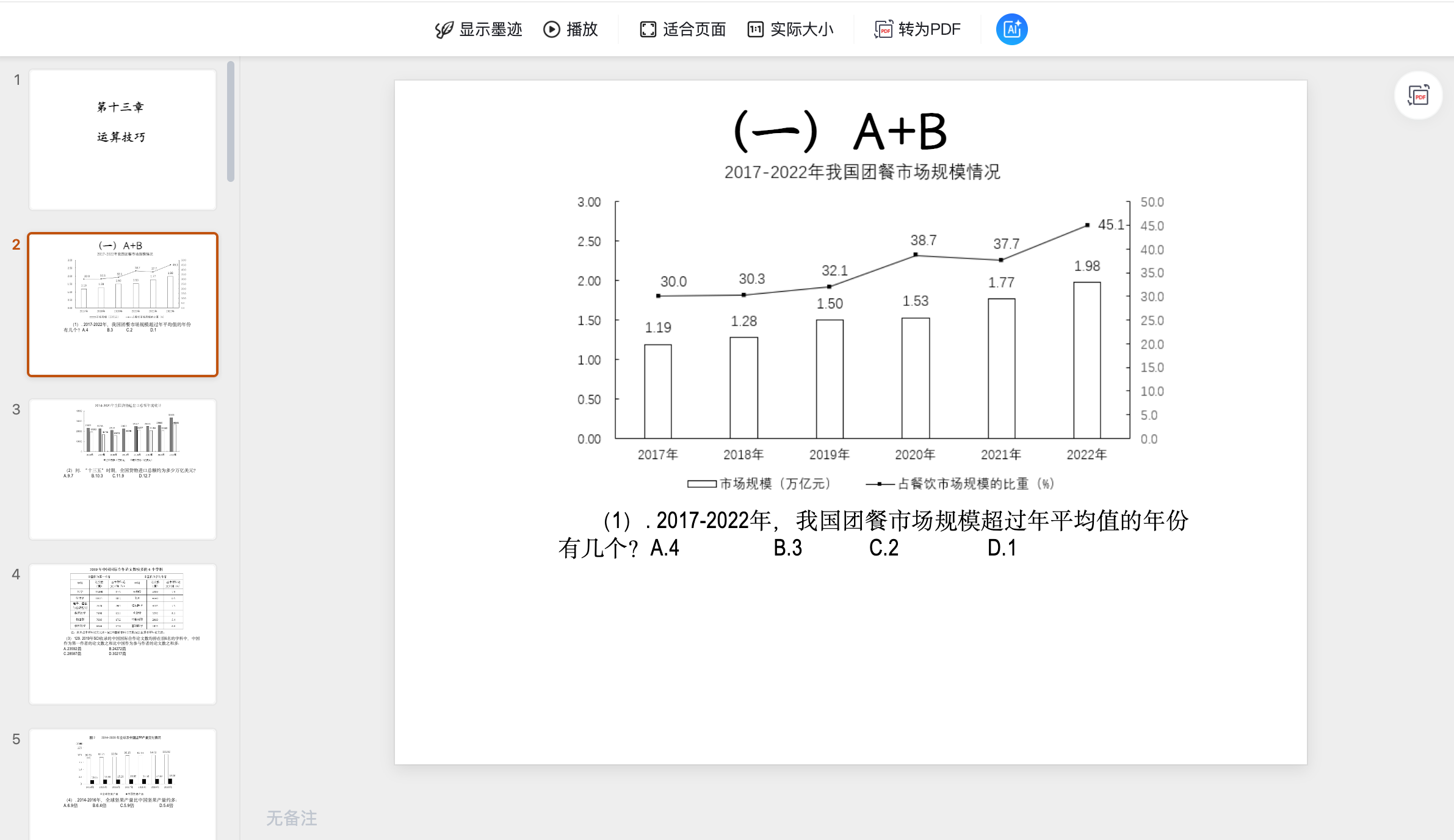
Task: Click answer option B.3 on the slide
Action: [787, 548]
